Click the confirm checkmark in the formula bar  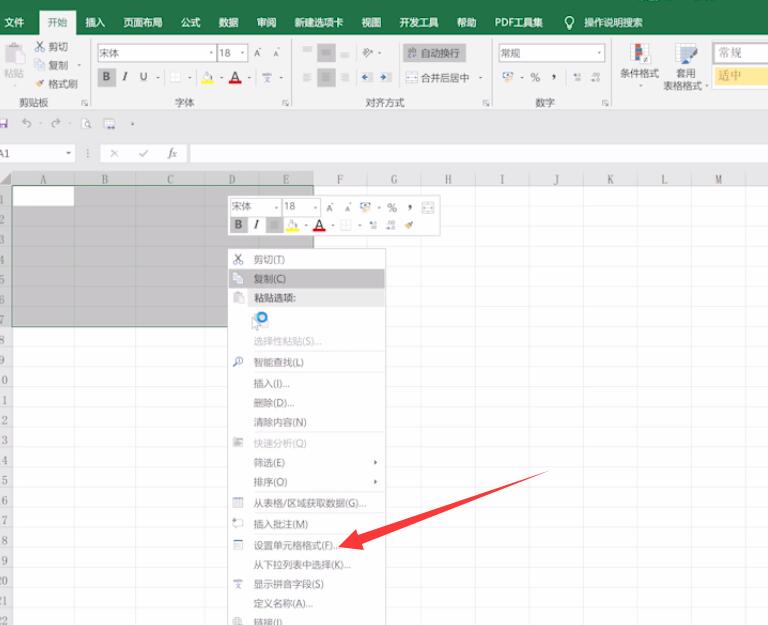[143, 153]
